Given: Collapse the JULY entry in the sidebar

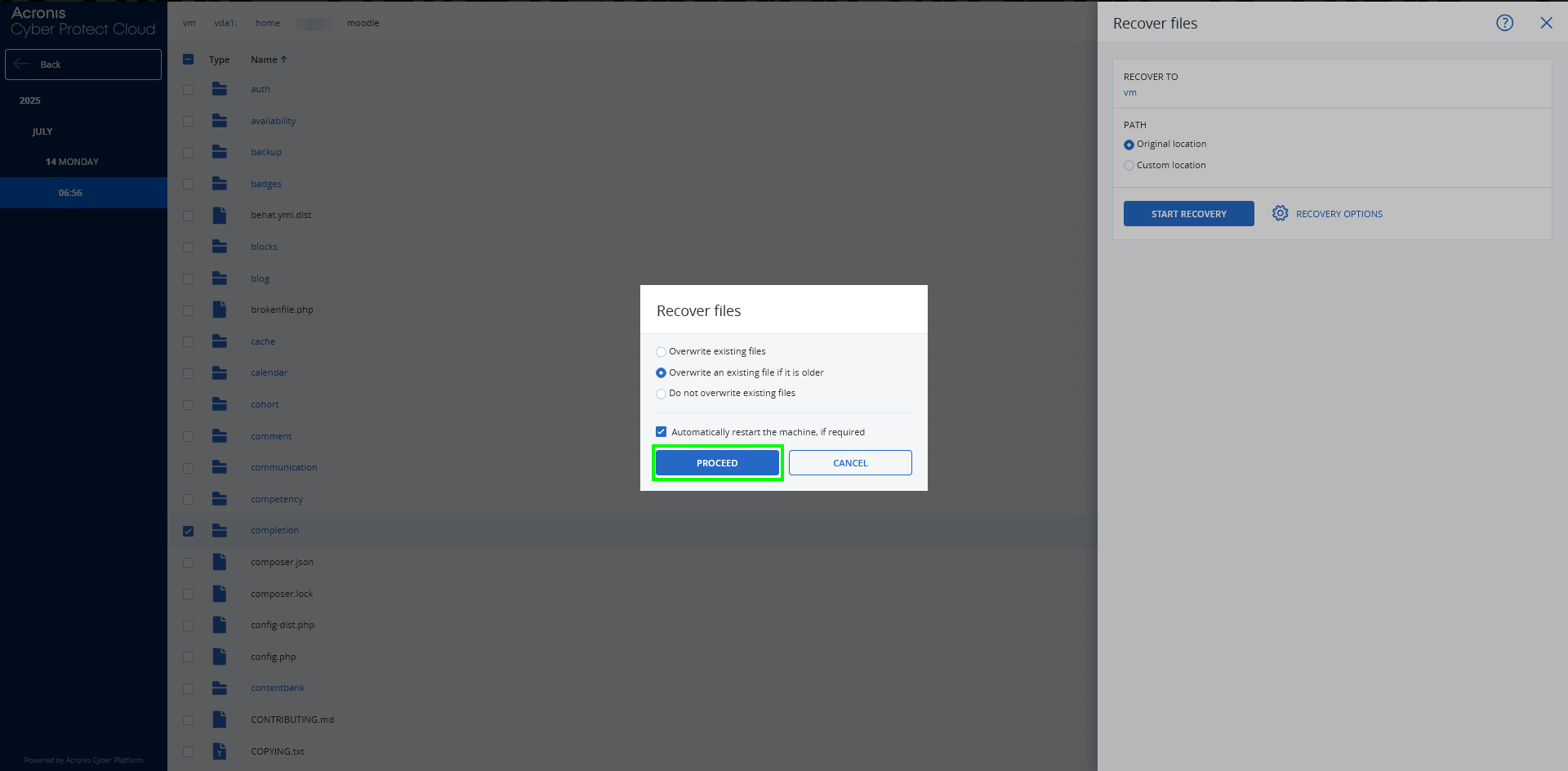Looking at the screenshot, I should coord(41,131).
